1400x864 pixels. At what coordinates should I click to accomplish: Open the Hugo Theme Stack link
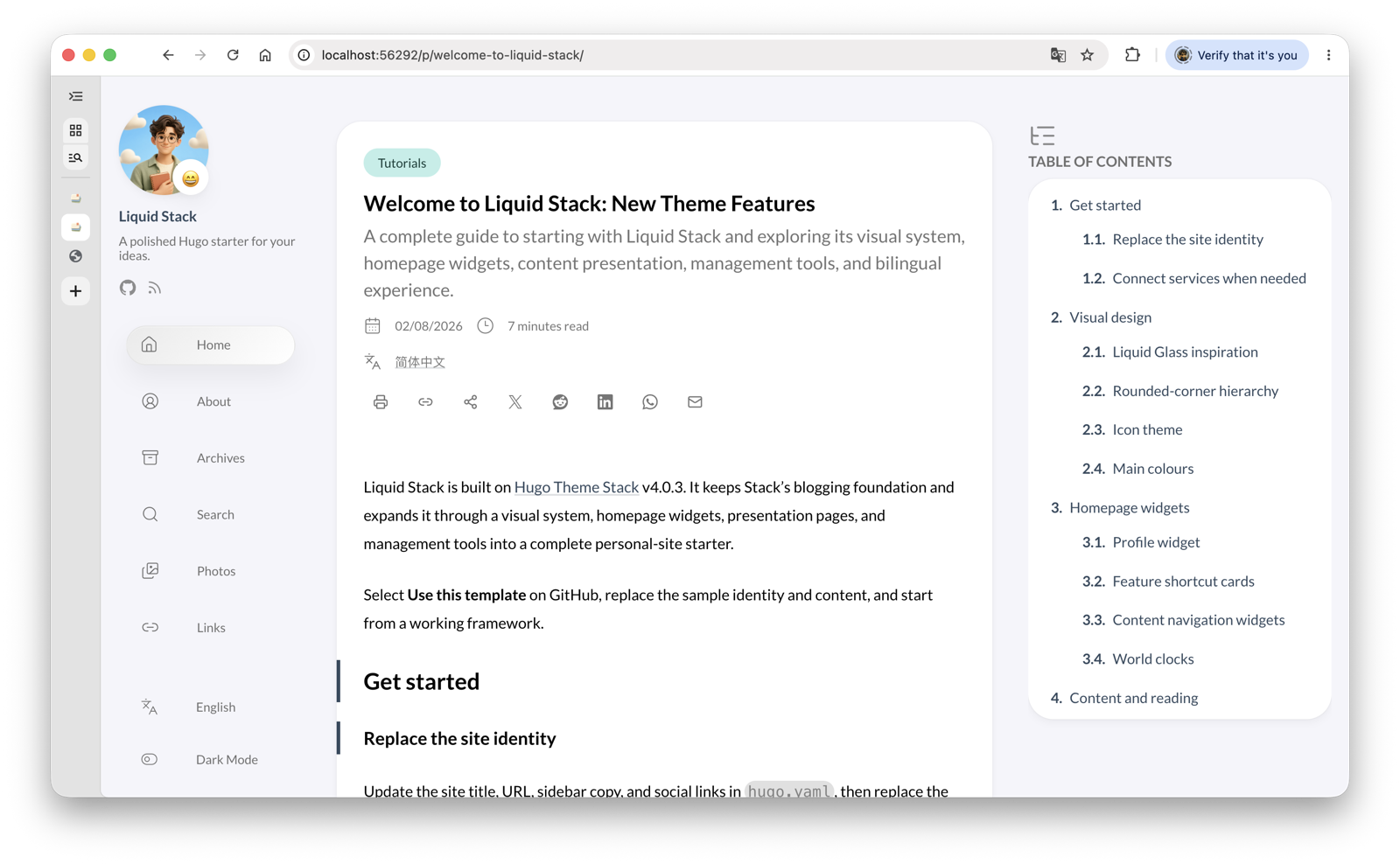pyautogui.click(x=577, y=487)
